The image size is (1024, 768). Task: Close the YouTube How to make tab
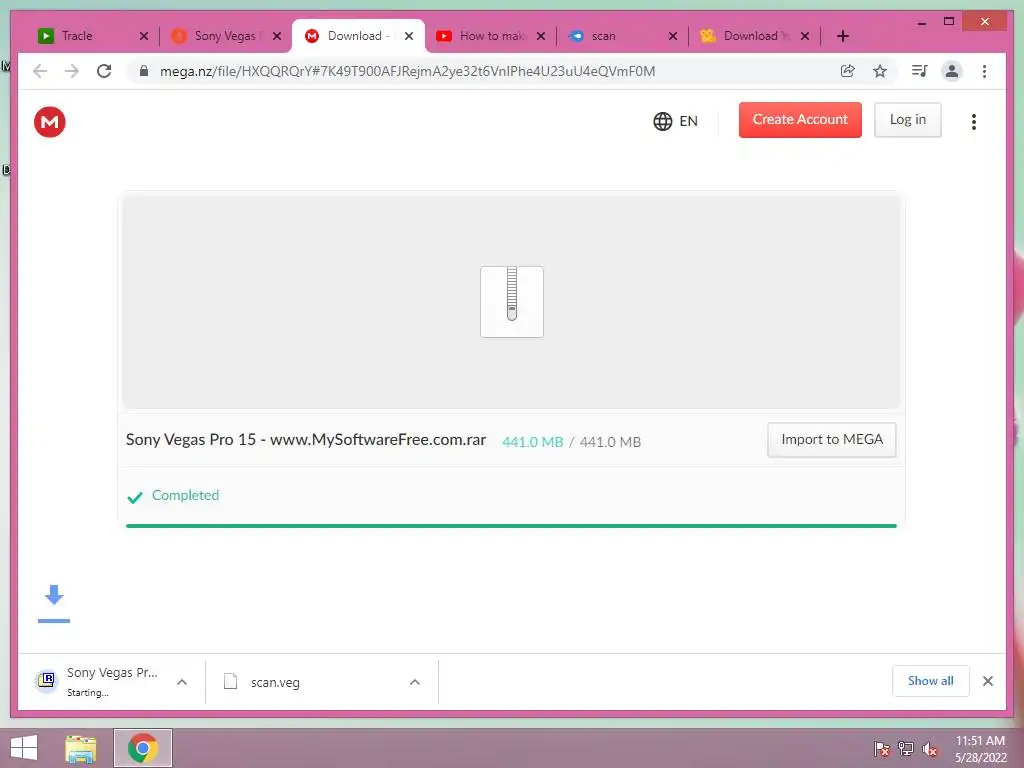point(541,36)
